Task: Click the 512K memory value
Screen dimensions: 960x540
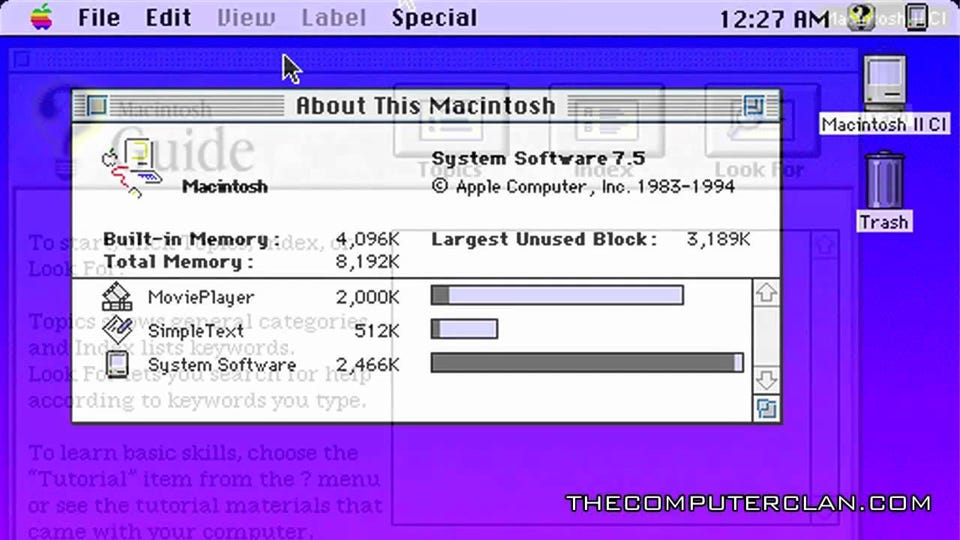Action: 377,331
